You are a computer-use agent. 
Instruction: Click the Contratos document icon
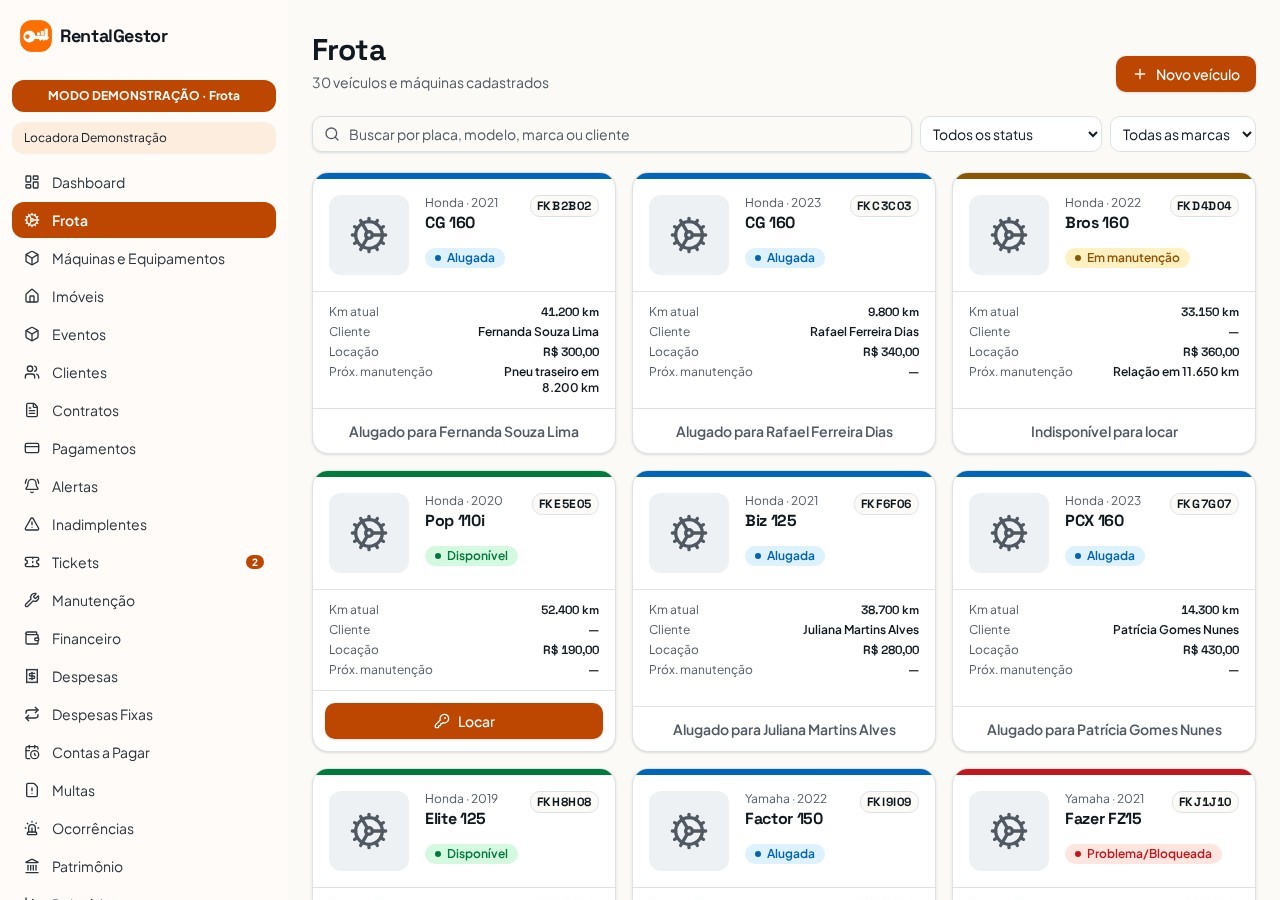32,410
